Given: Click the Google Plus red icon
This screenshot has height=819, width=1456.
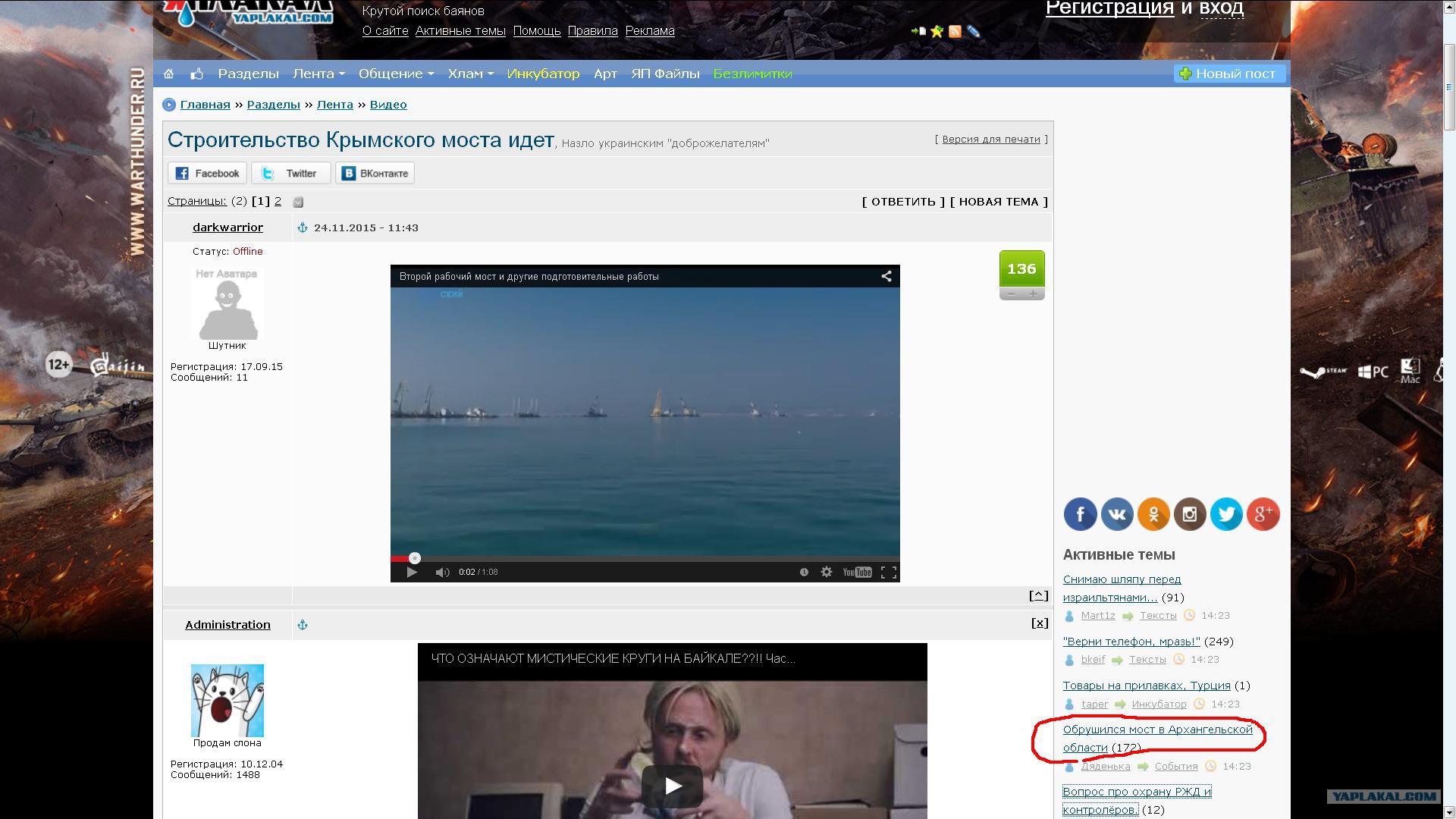Looking at the screenshot, I should click(1263, 514).
